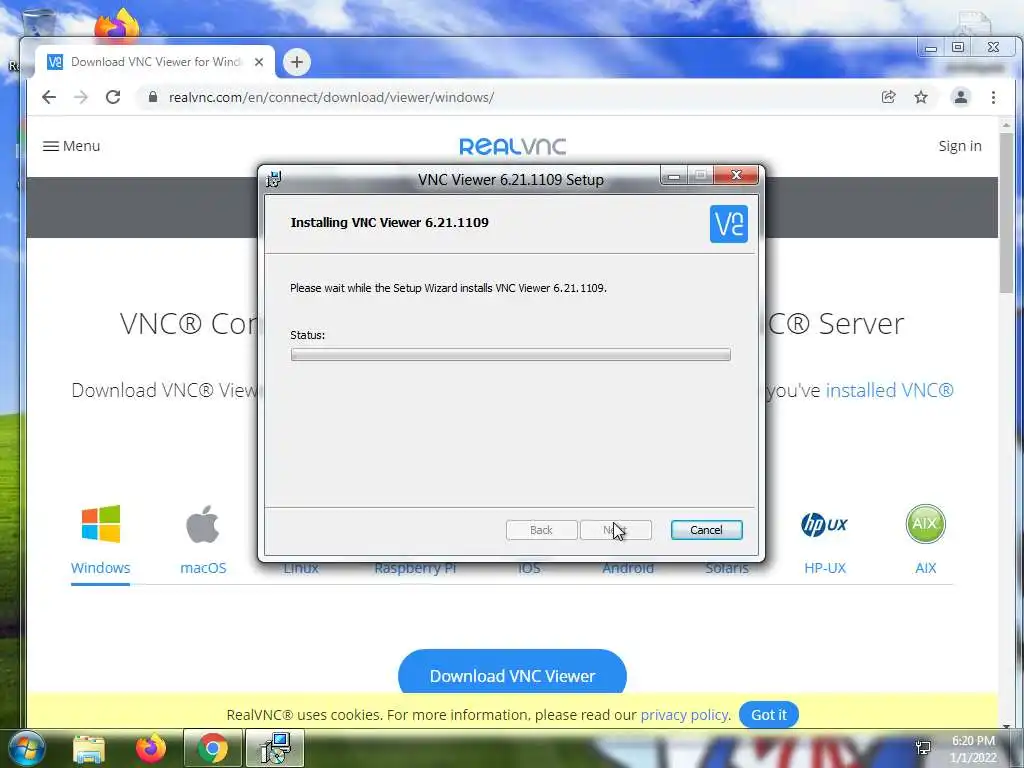
Task: Open the RealVNC hamburger Menu
Action: [71, 146]
